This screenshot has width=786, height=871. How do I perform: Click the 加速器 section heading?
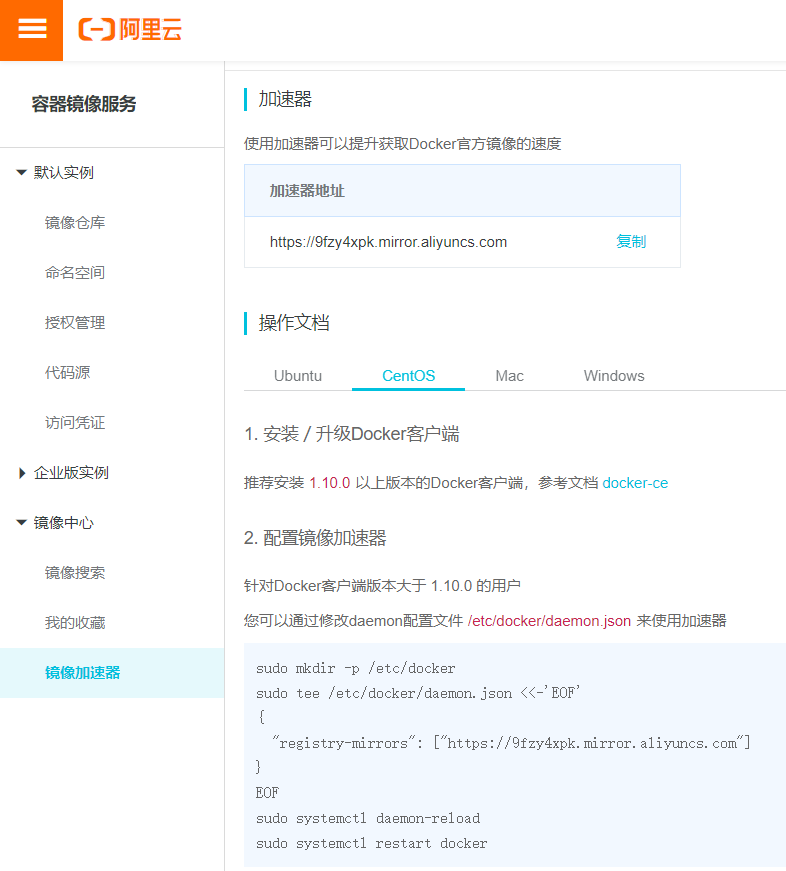pyautogui.click(x=285, y=99)
